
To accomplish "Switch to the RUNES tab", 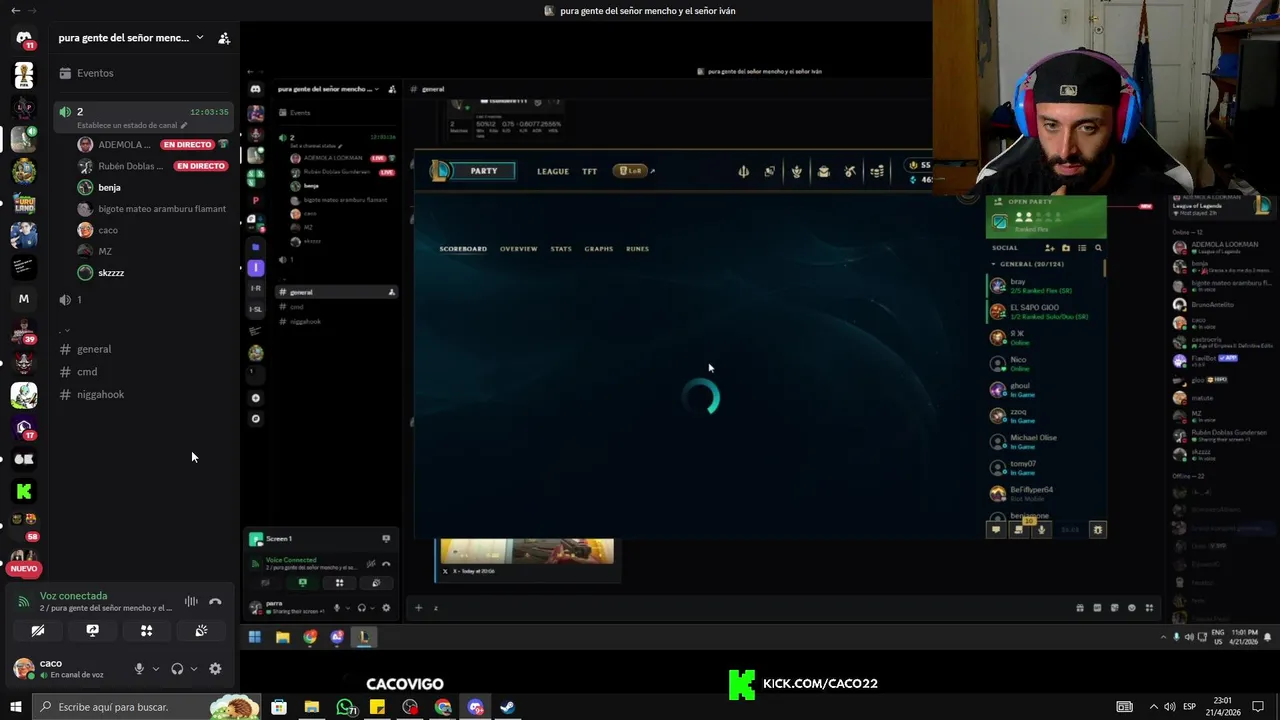I will click(637, 249).
